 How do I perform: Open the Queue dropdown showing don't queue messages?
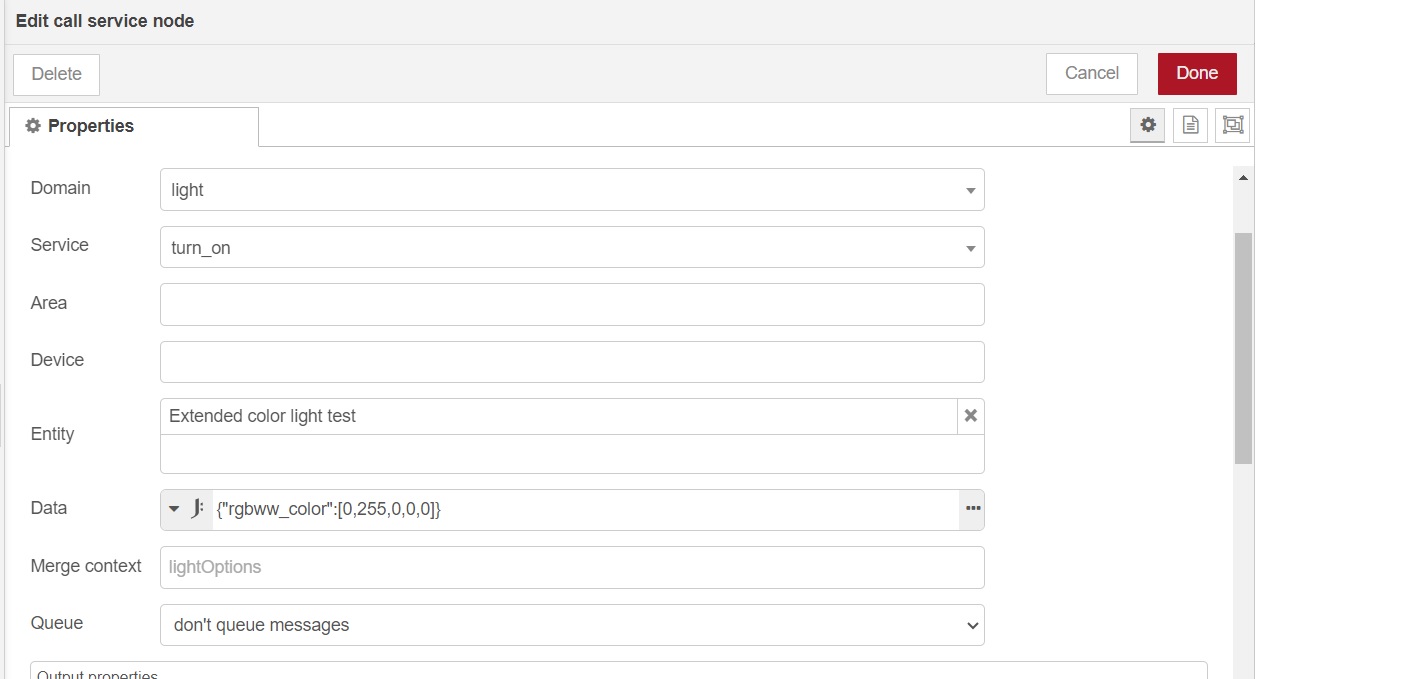[571, 623]
